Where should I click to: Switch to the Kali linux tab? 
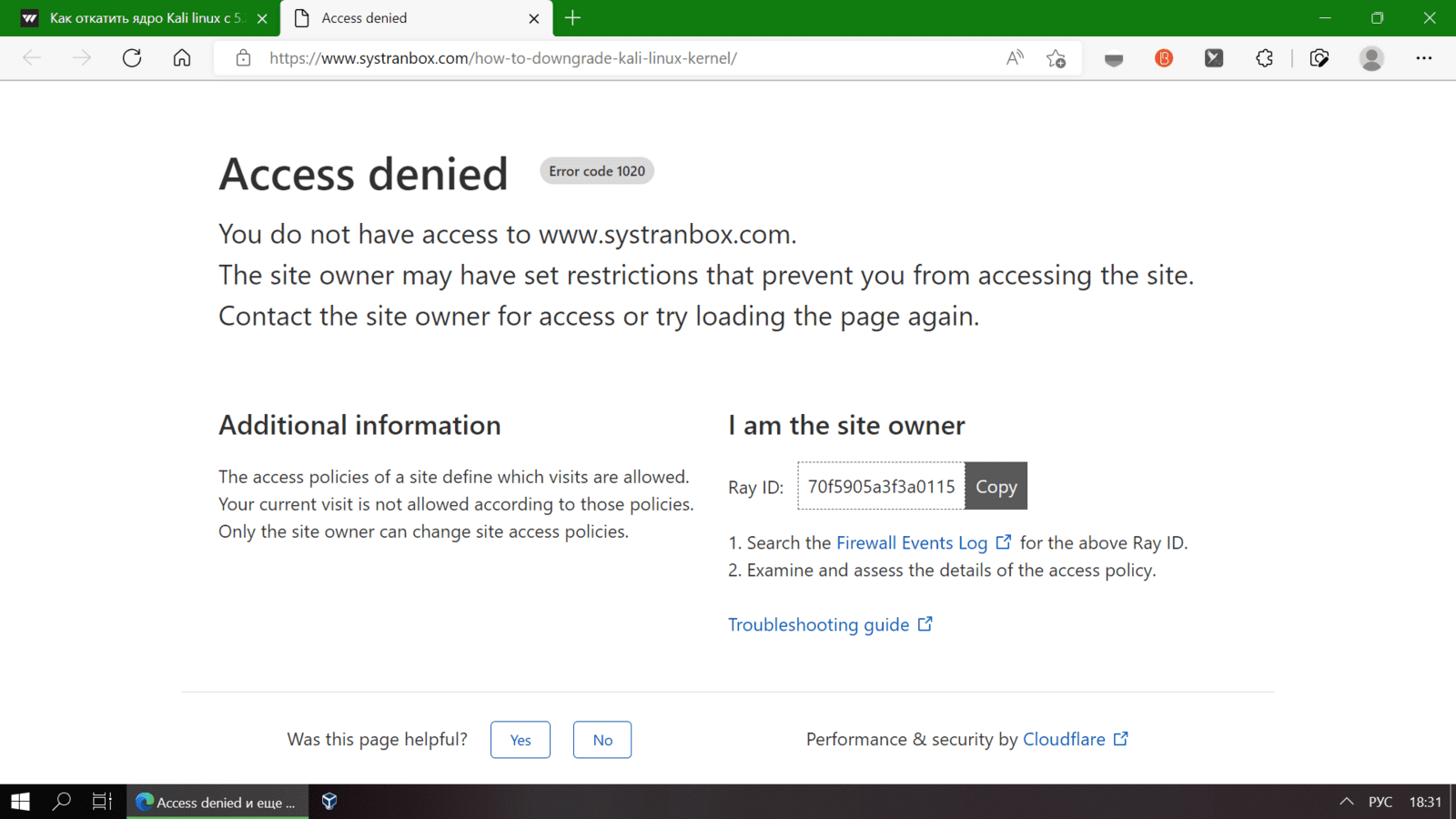[141, 18]
